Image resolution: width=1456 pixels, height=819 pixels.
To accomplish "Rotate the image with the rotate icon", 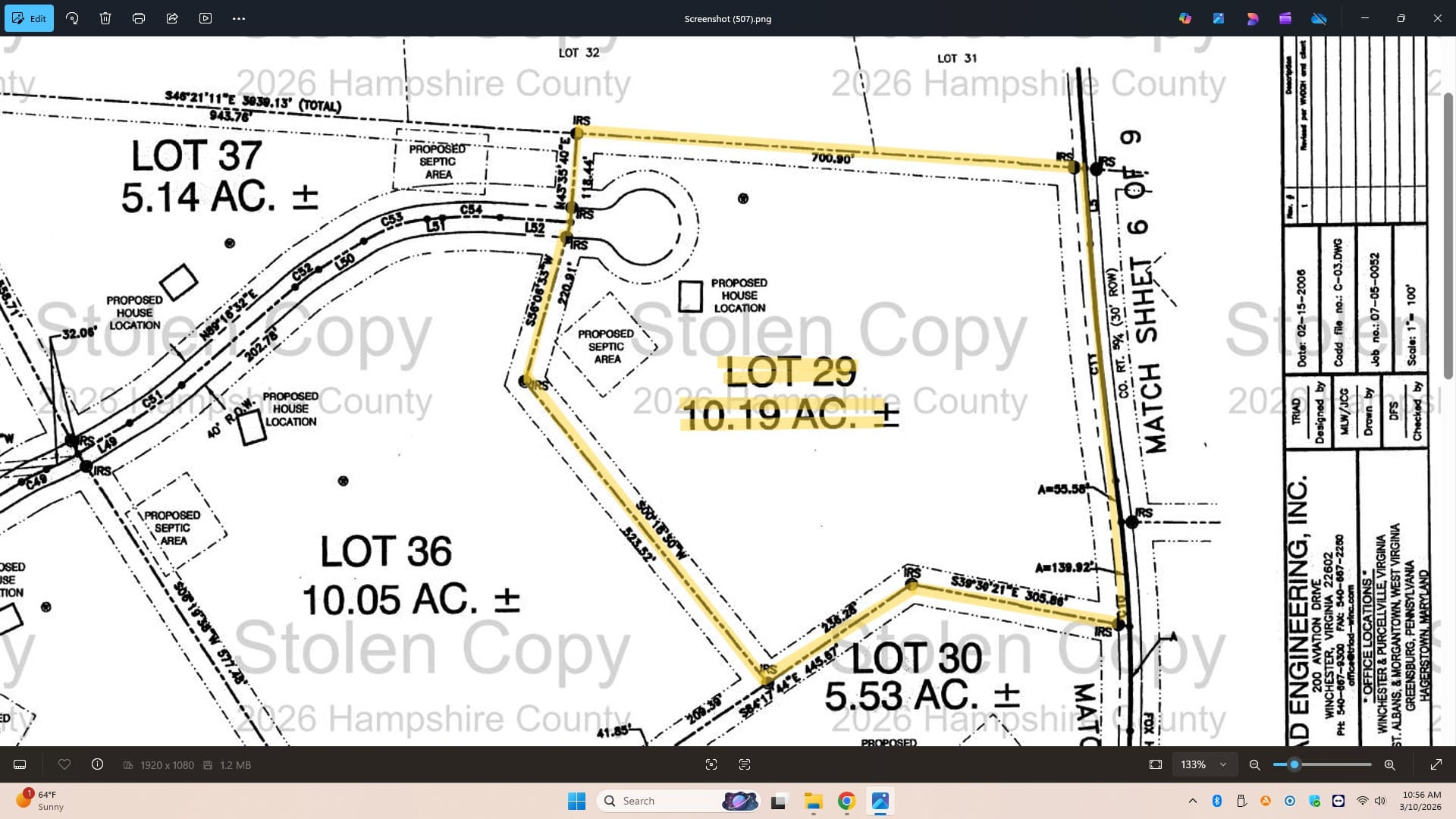I will tap(72, 18).
